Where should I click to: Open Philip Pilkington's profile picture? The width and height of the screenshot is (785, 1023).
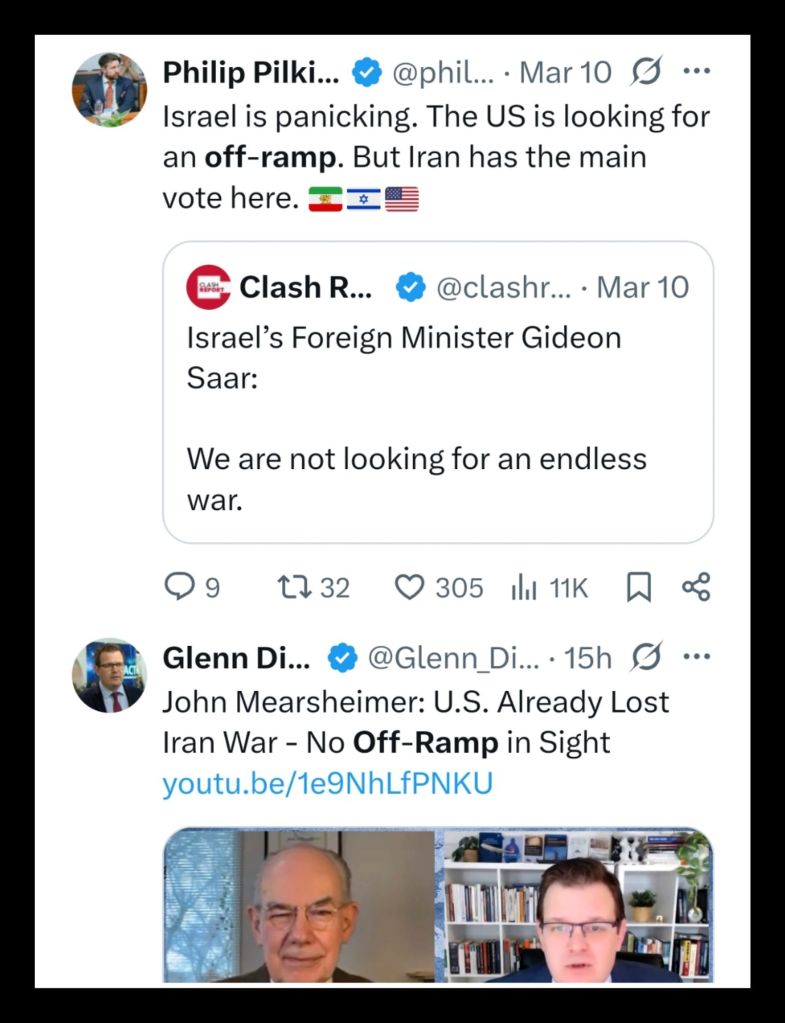109,89
